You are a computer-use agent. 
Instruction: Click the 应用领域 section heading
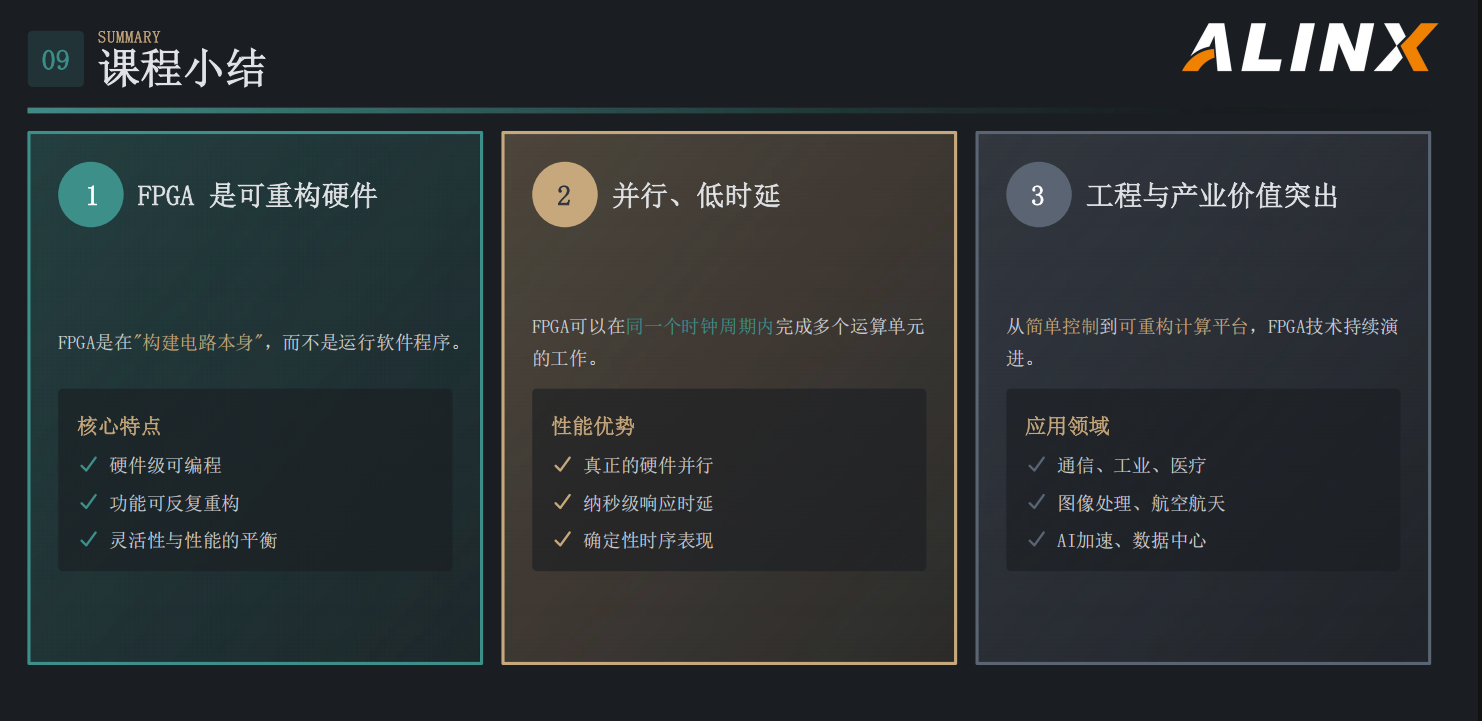click(x=1067, y=426)
